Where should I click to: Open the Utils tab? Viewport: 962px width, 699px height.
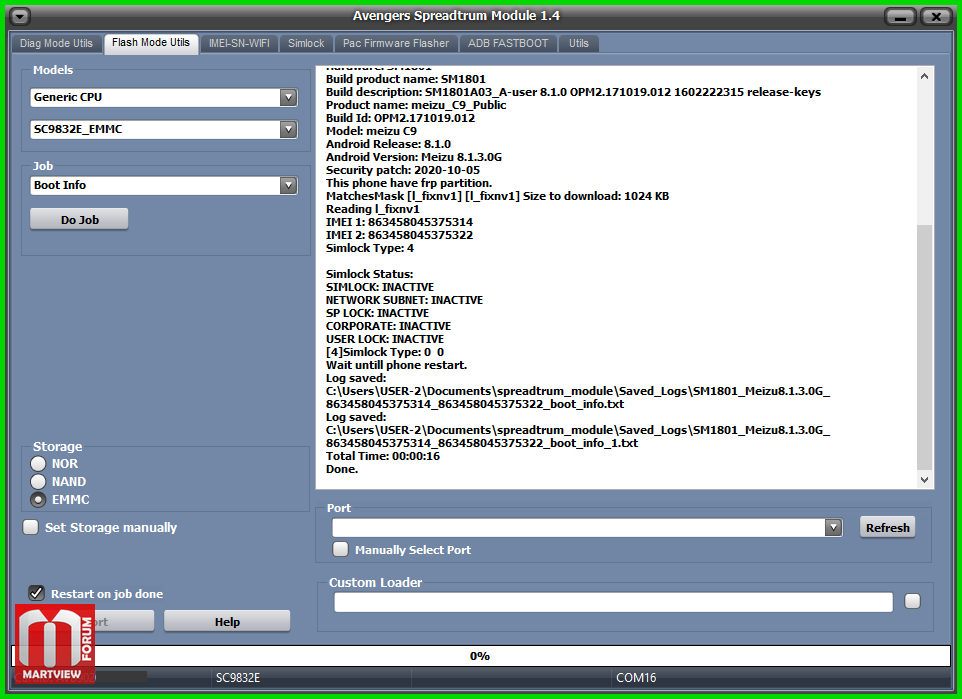click(579, 44)
